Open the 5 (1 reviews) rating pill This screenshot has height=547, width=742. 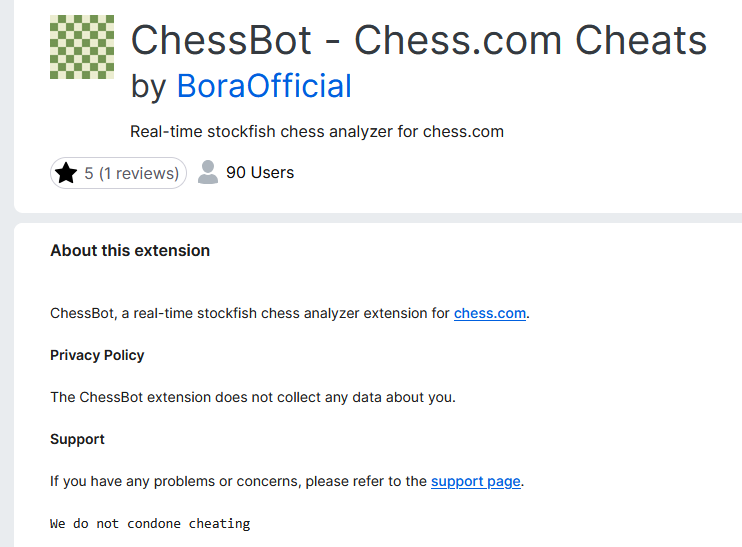(x=119, y=173)
